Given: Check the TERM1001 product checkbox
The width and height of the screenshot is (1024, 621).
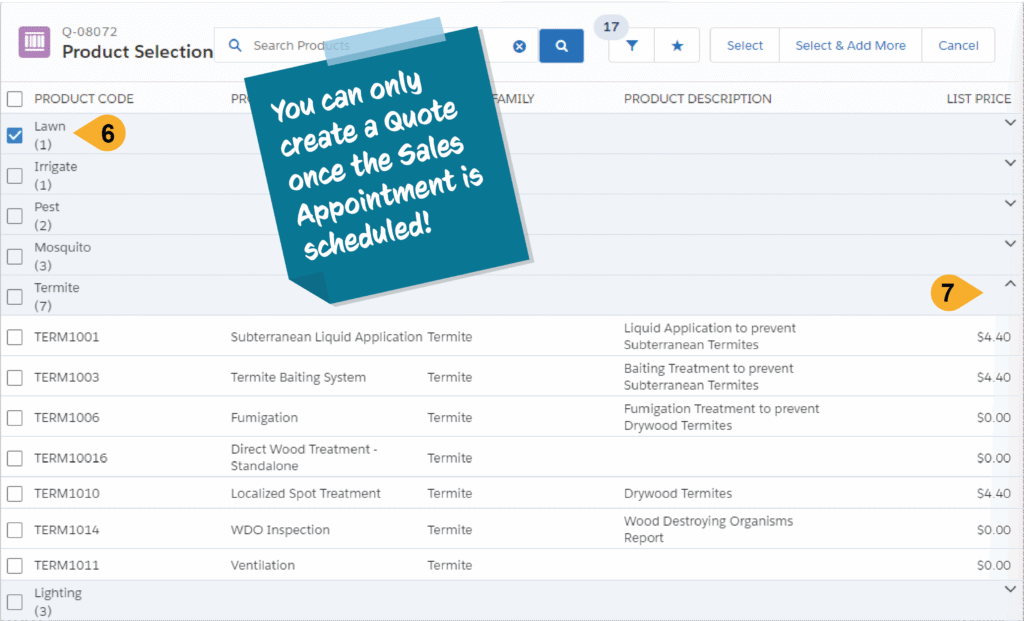Looking at the screenshot, I should coord(15,337).
